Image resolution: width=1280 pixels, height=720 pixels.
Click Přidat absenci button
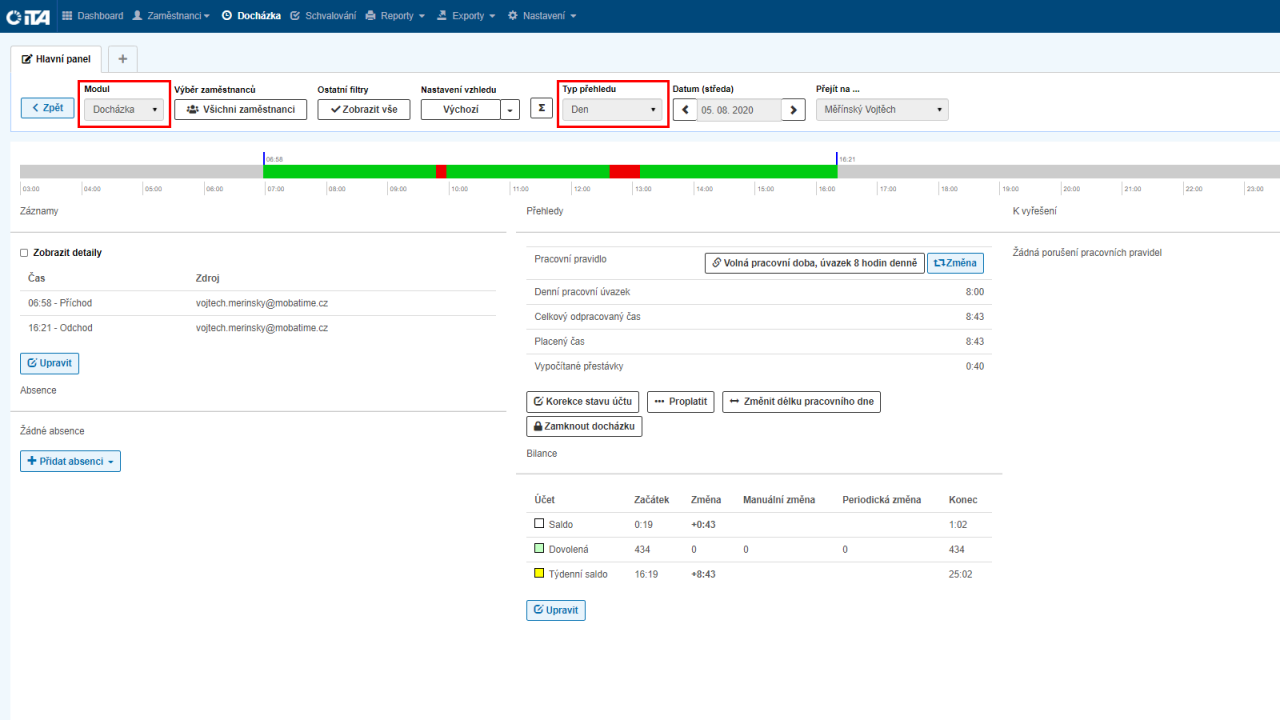point(70,461)
